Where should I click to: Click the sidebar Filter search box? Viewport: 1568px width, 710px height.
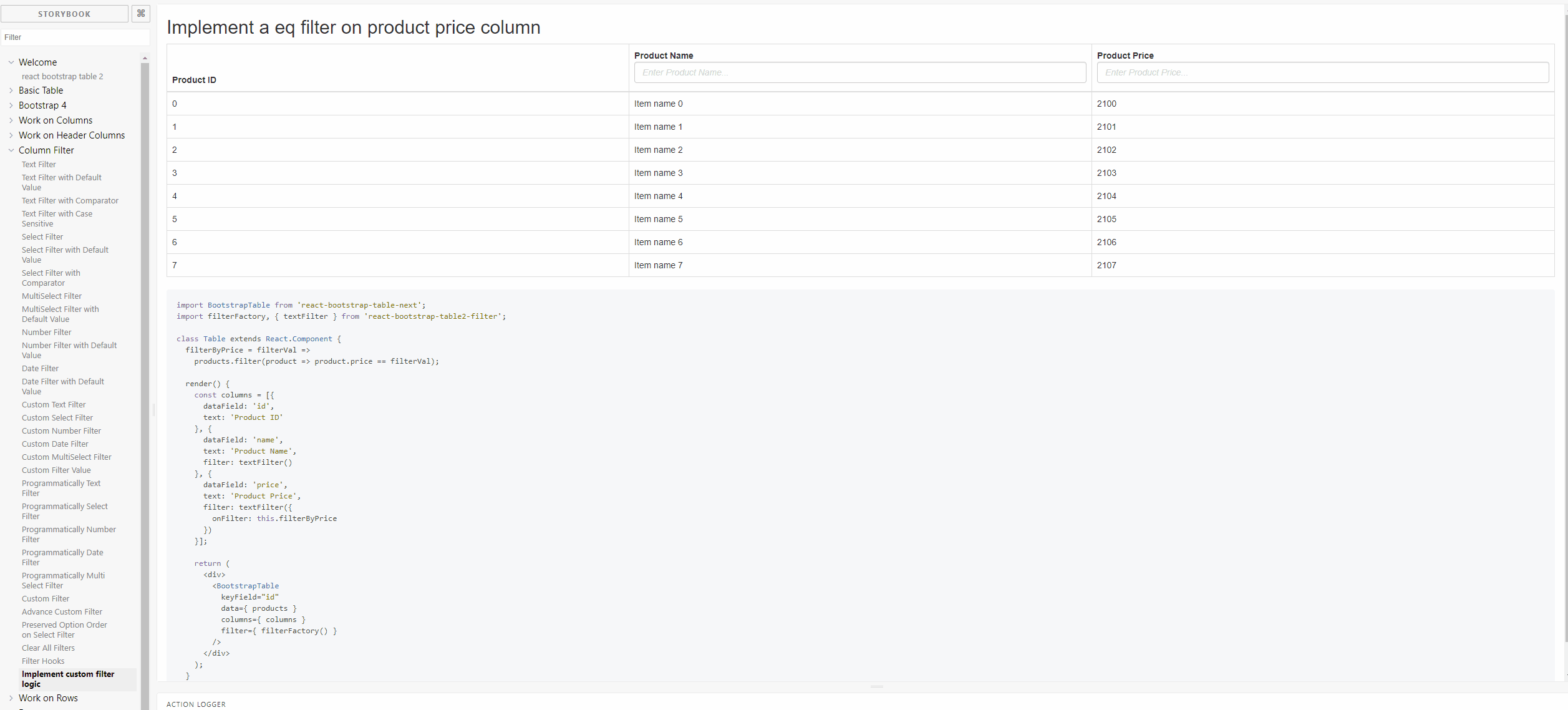pos(75,37)
